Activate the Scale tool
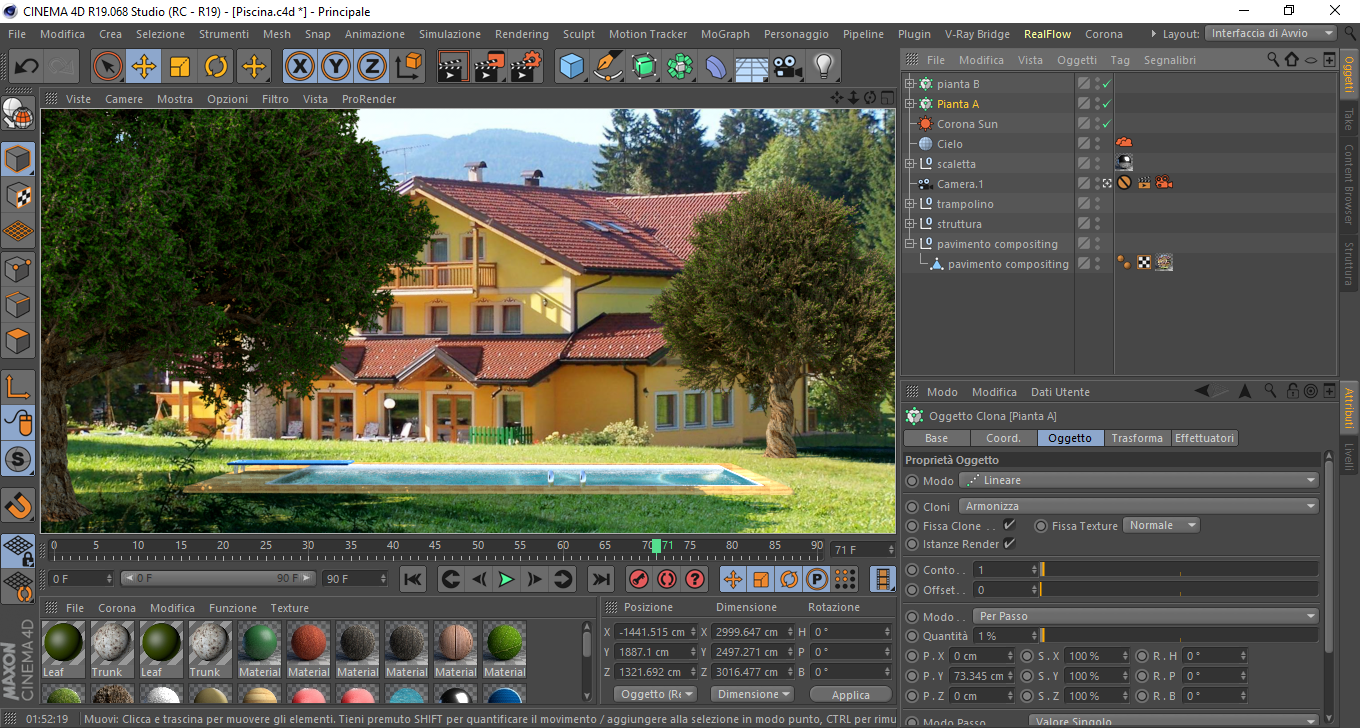Image resolution: width=1360 pixels, height=728 pixels. click(x=180, y=67)
